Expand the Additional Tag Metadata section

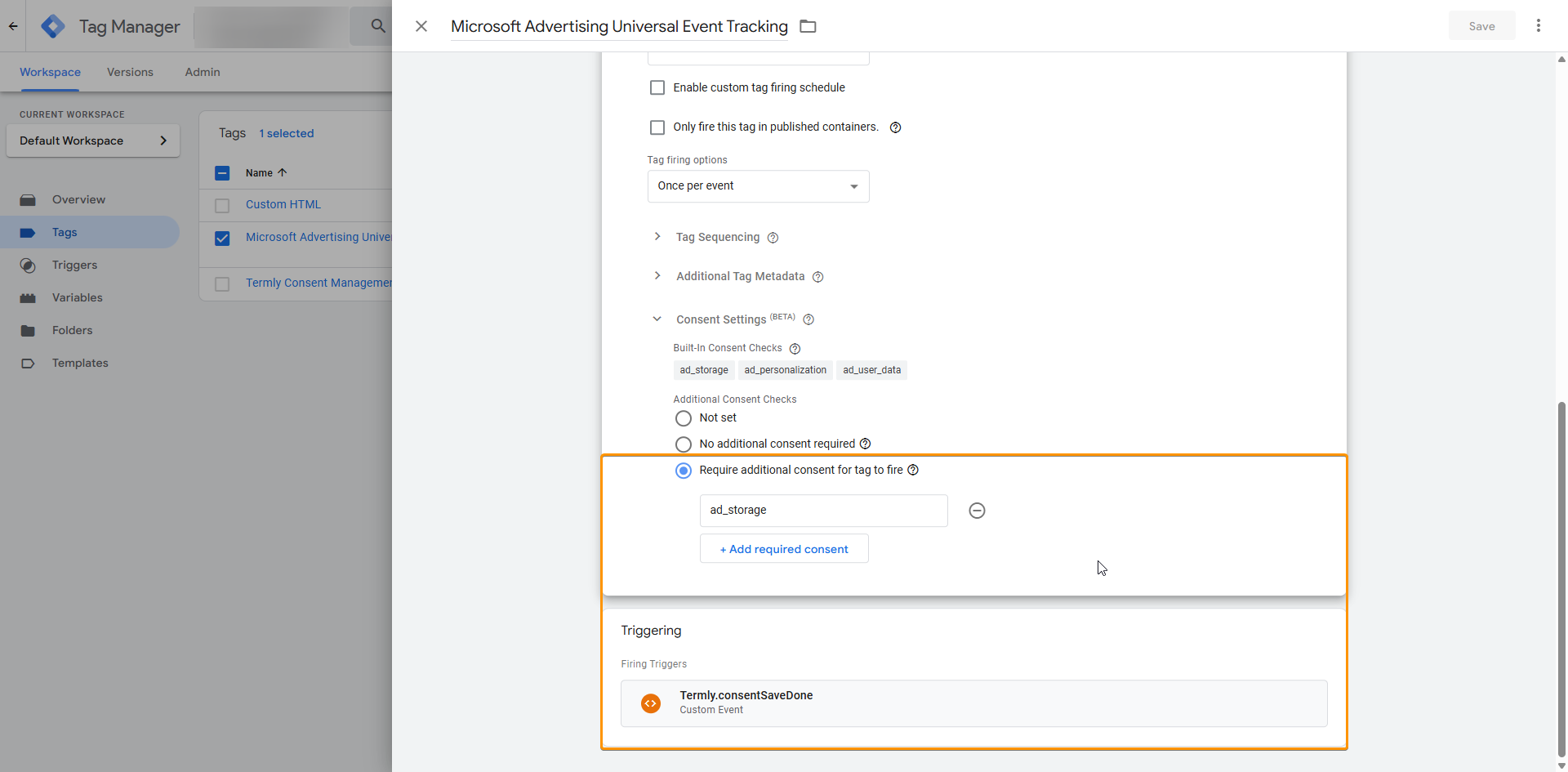click(657, 276)
